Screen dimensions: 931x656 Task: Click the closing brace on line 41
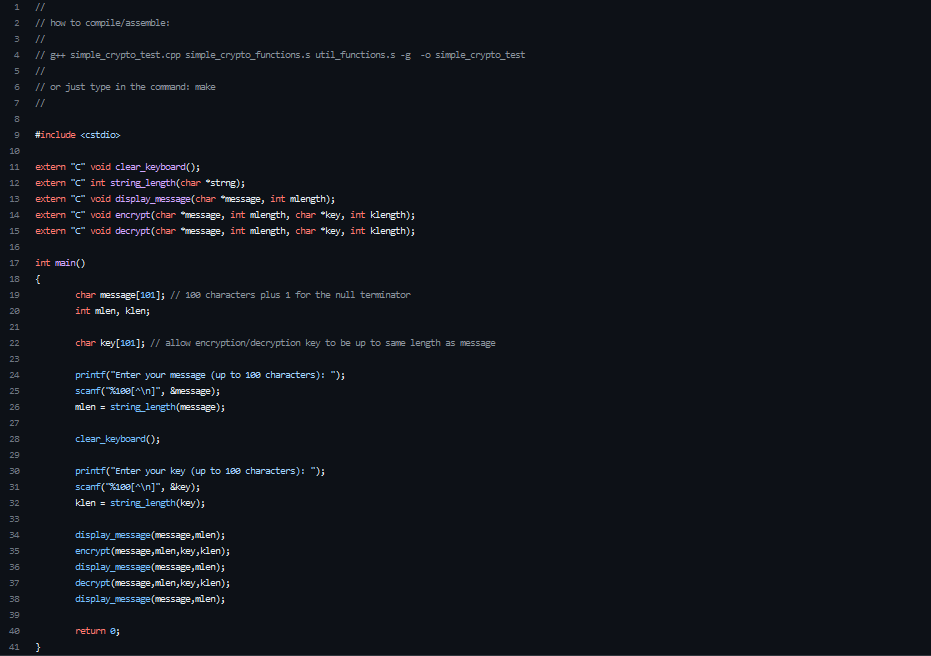coord(37,646)
